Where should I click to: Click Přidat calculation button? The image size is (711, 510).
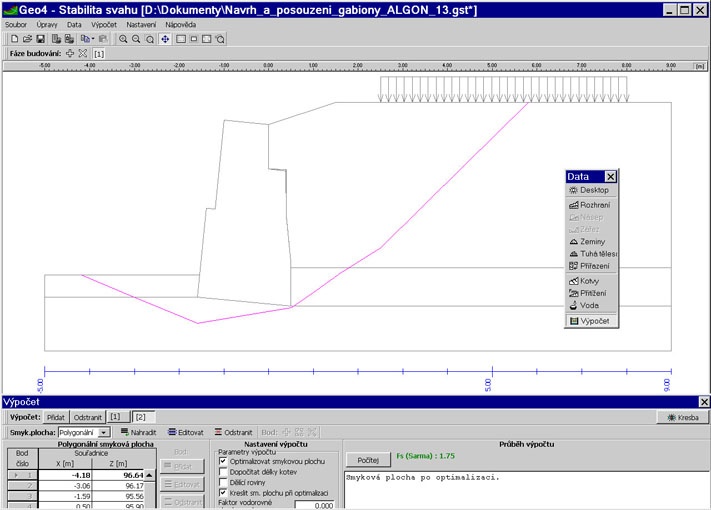56,417
